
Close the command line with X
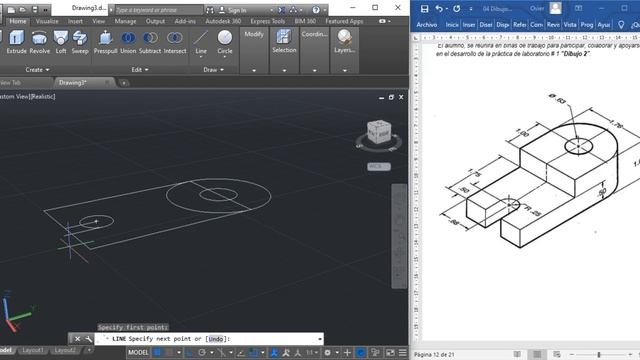[77, 339]
